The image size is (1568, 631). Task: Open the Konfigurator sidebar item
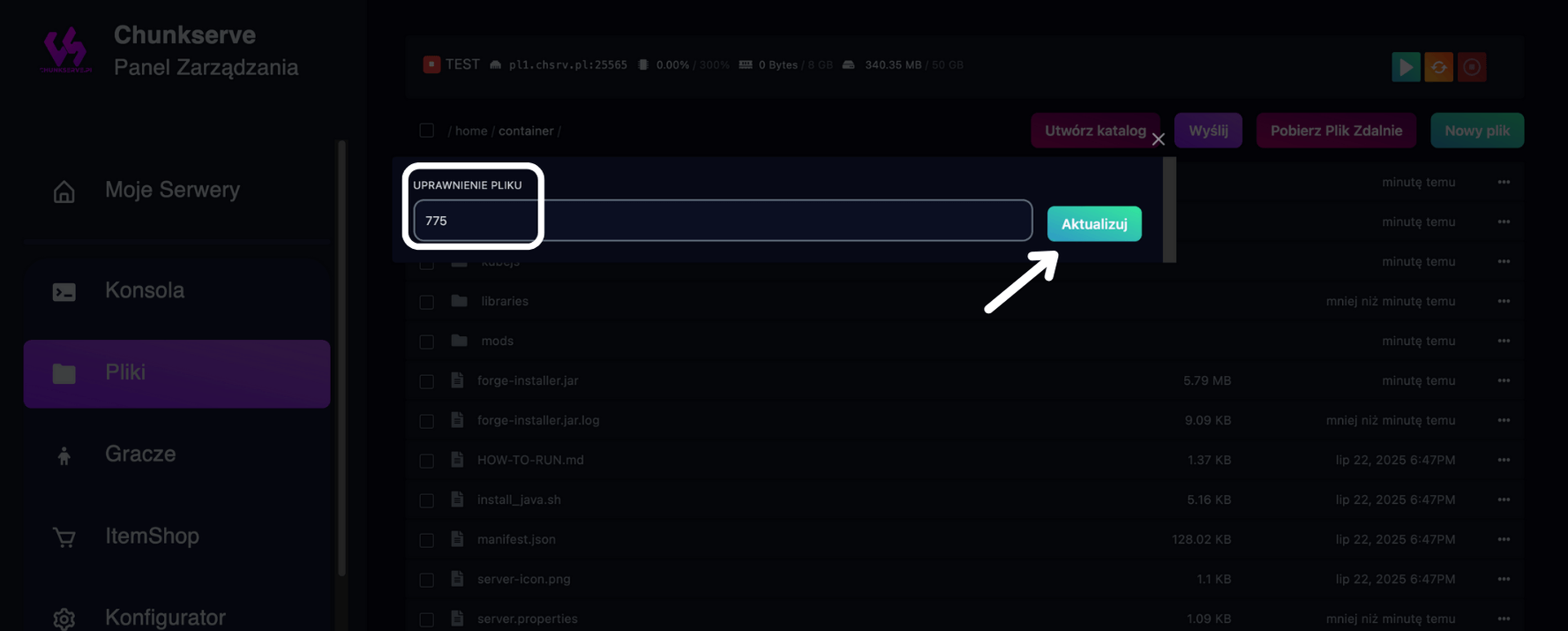pos(176,618)
